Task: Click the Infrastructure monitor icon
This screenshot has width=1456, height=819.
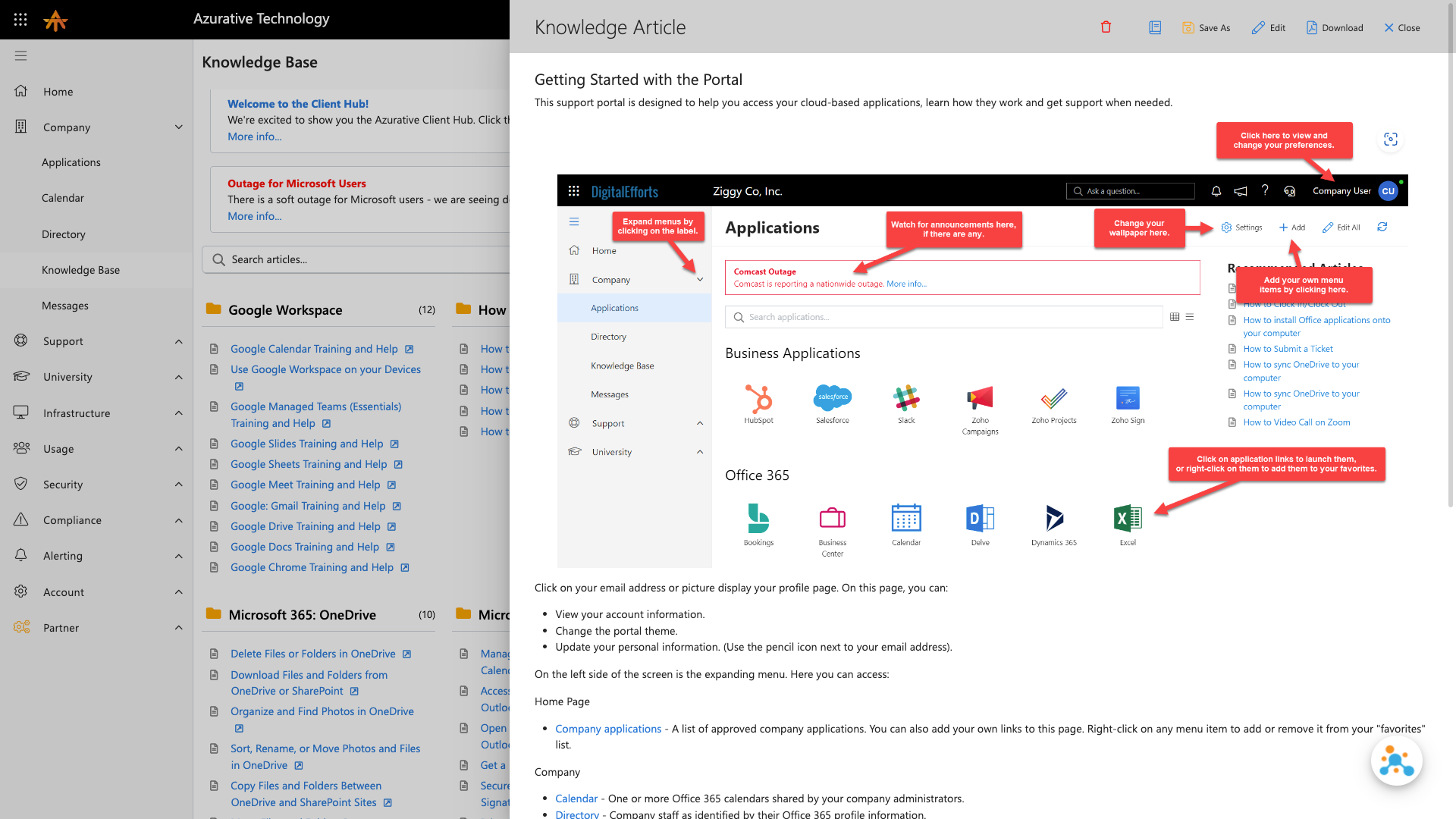Action: tap(21, 413)
